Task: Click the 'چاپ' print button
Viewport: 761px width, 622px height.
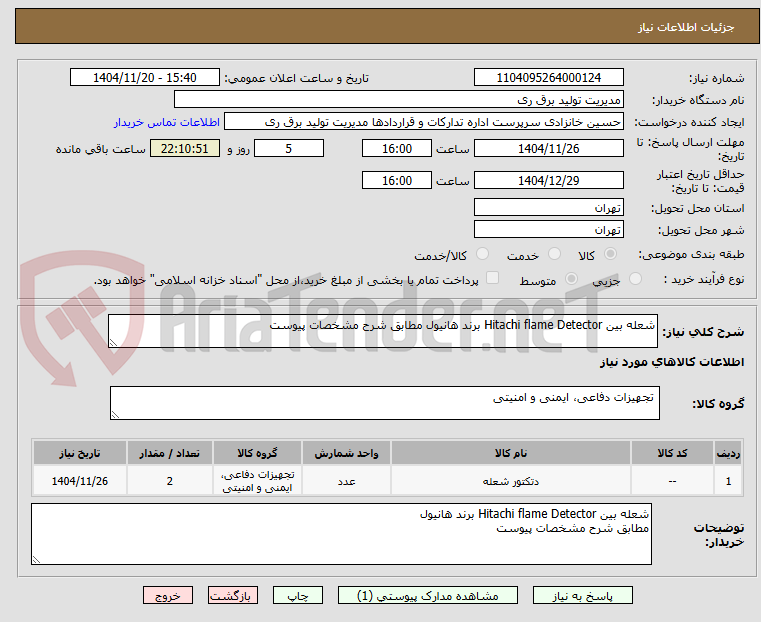Action: (298, 595)
